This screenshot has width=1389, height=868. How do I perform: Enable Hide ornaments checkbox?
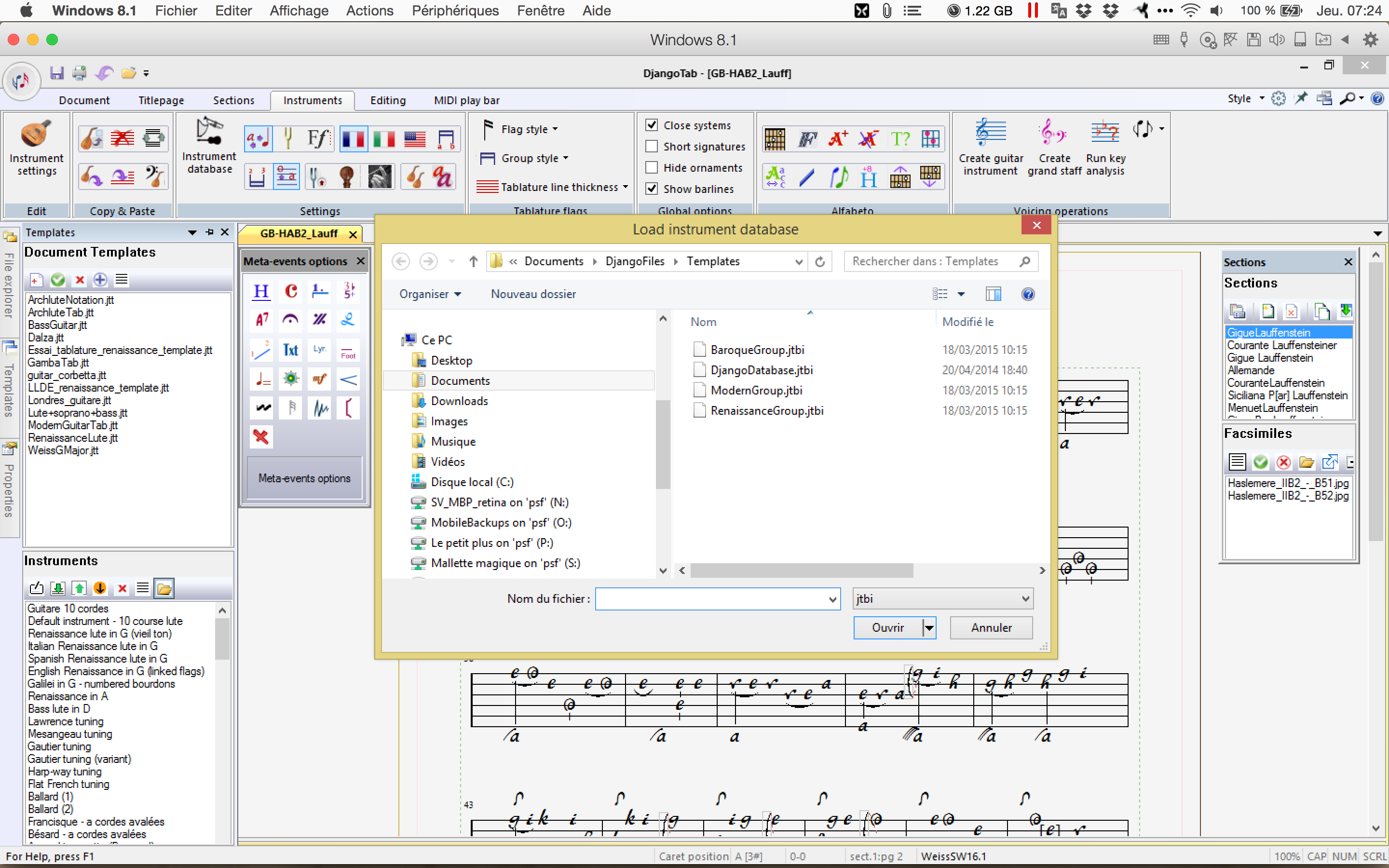coord(652,168)
